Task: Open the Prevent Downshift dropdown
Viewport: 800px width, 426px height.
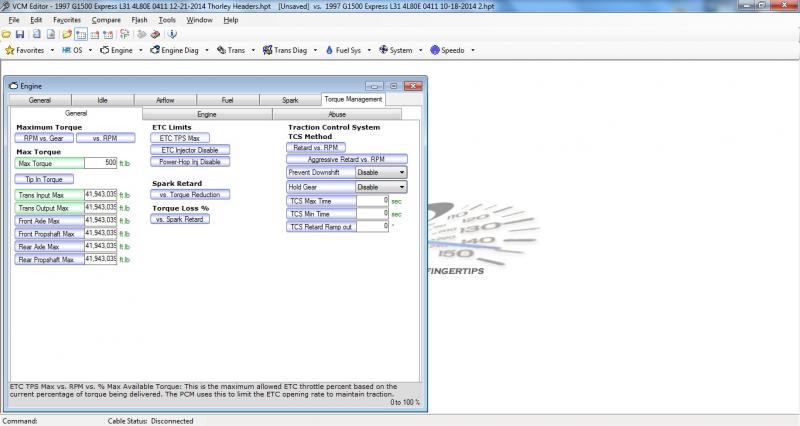Action: point(381,172)
